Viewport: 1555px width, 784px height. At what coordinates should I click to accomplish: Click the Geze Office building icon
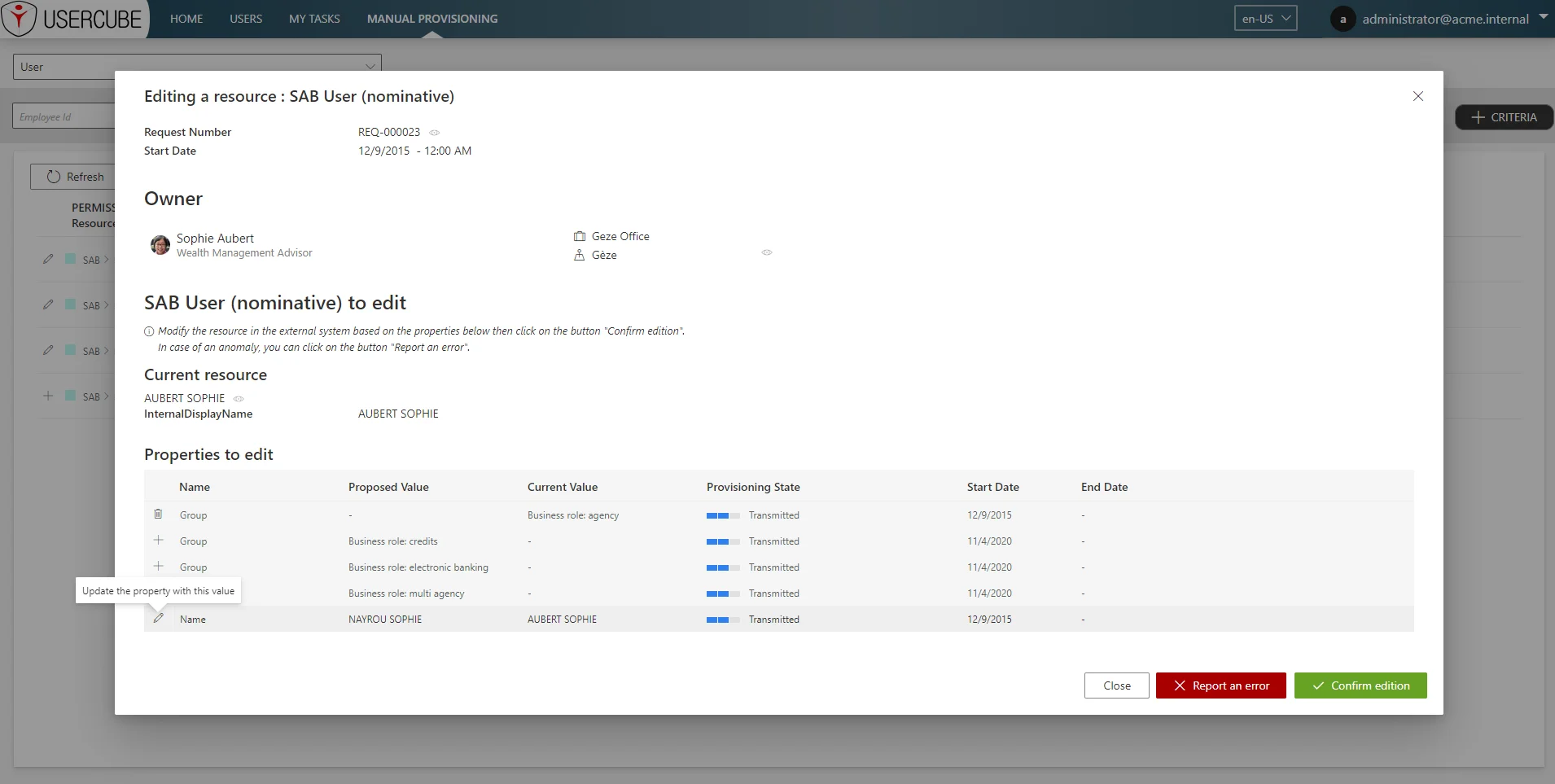[580, 236]
